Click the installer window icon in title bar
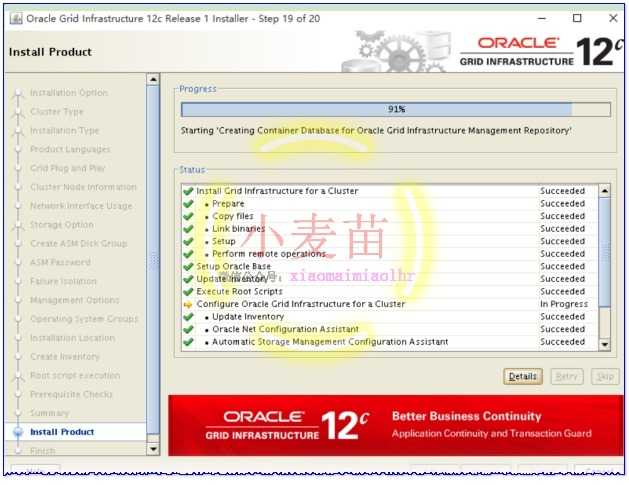This screenshot has width=629, height=485. [x=16, y=18]
